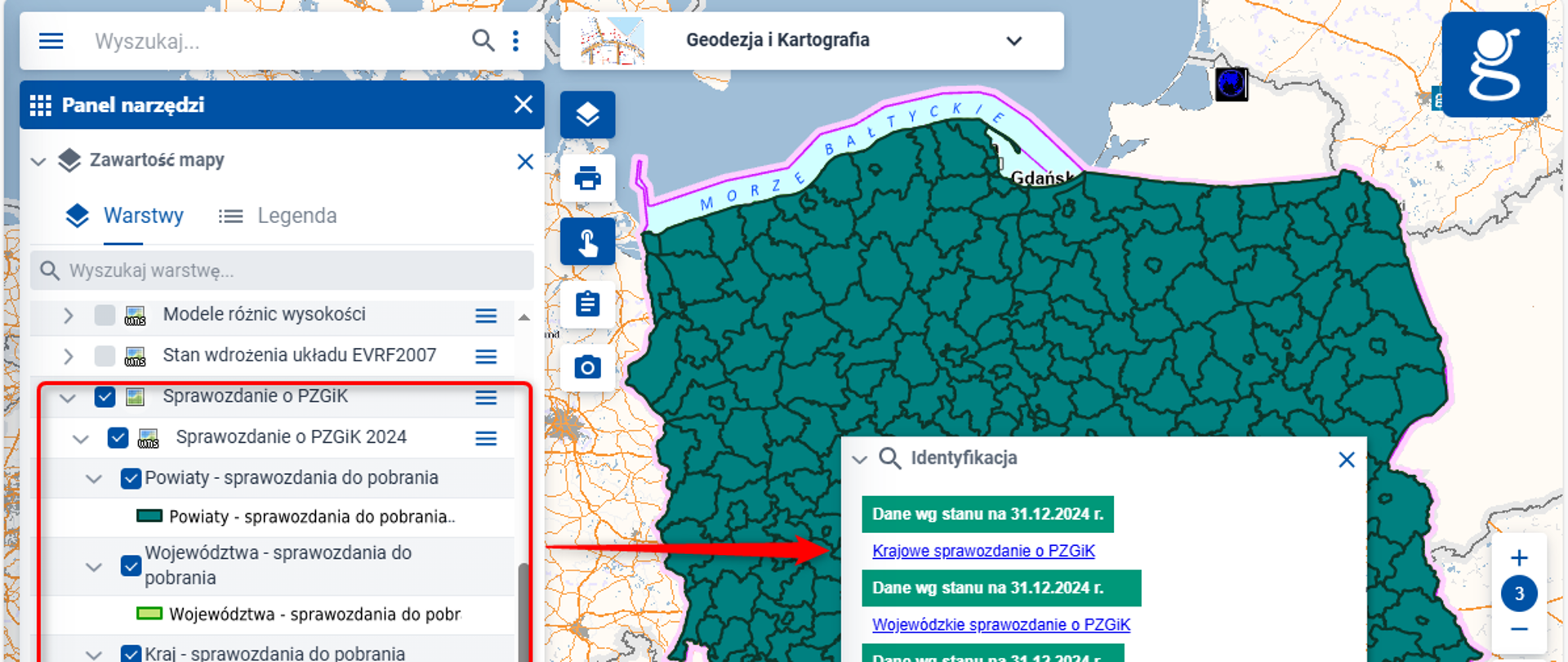Image resolution: width=1568 pixels, height=662 pixels.
Task: Click the green Województwa legend swatch
Action: 149,613
